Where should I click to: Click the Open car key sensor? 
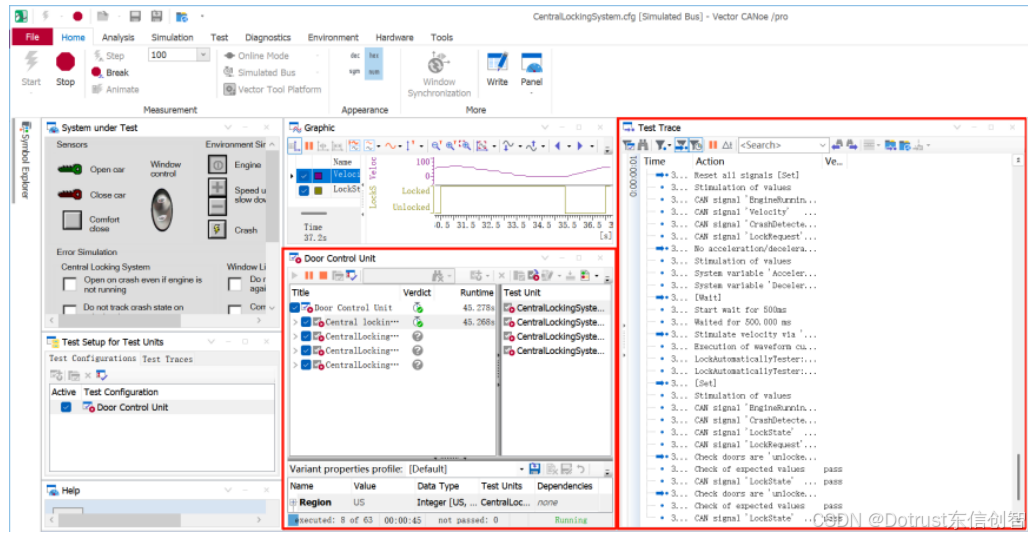70,169
